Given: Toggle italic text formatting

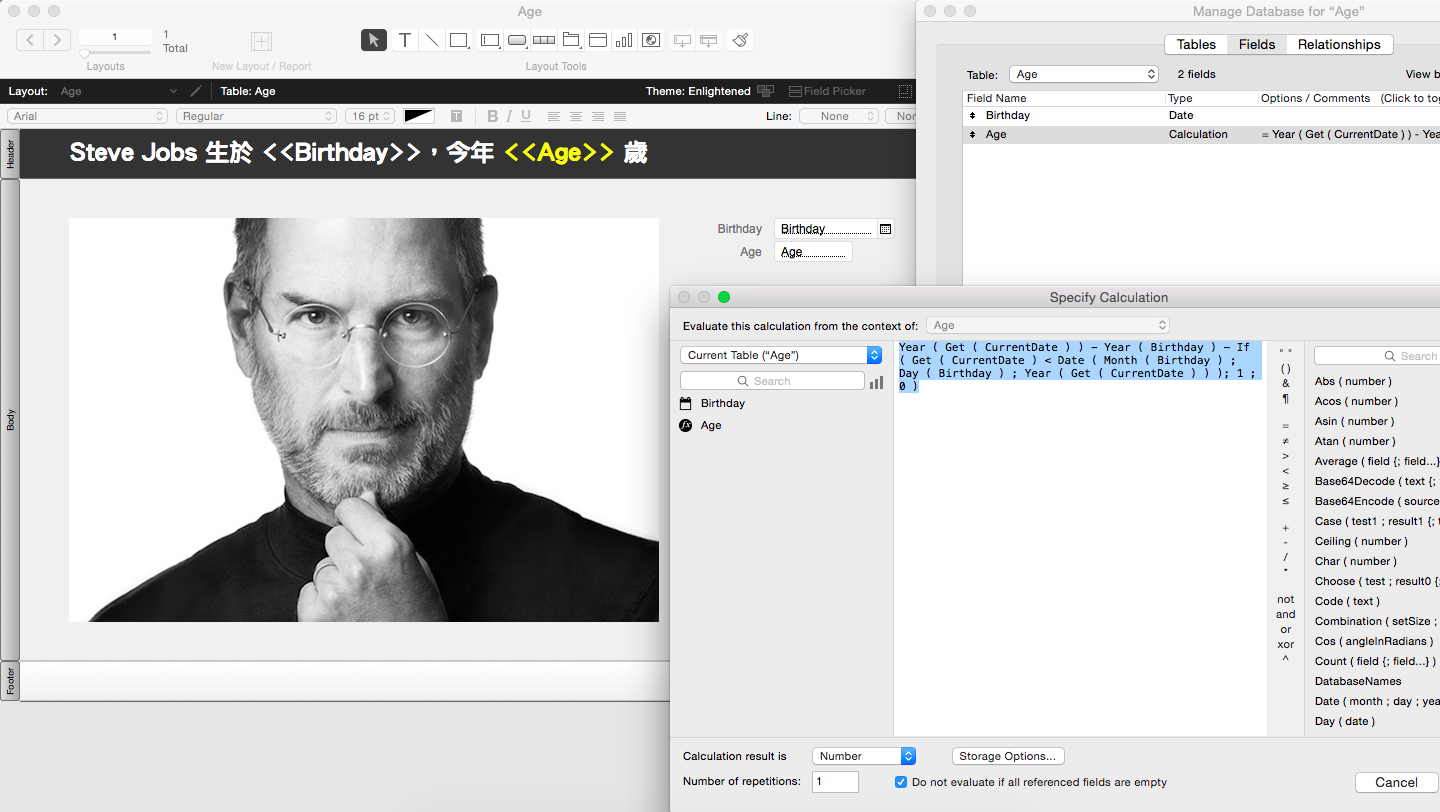Looking at the screenshot, I should [x=508, y=116].
